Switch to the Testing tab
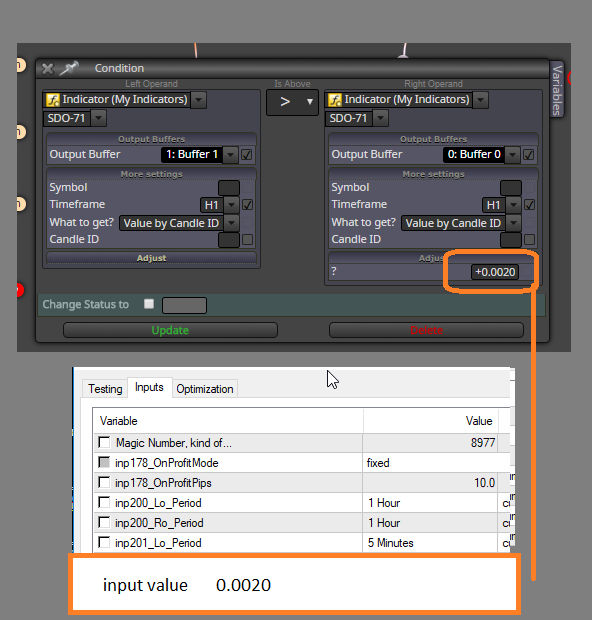The width and height of the screenshot is (592, 620). (105, 389)
